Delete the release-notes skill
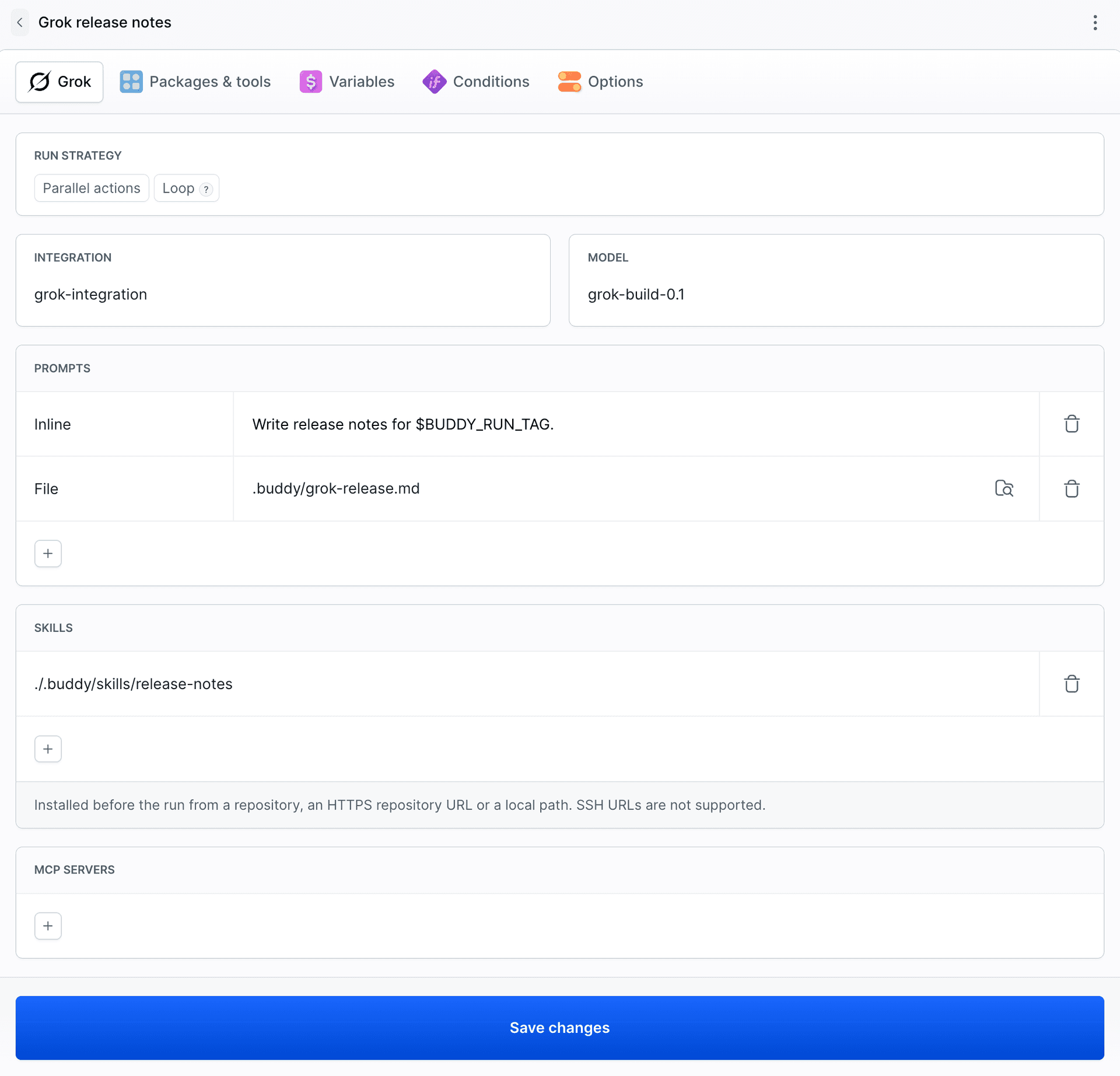 [x=1072, y=684]
